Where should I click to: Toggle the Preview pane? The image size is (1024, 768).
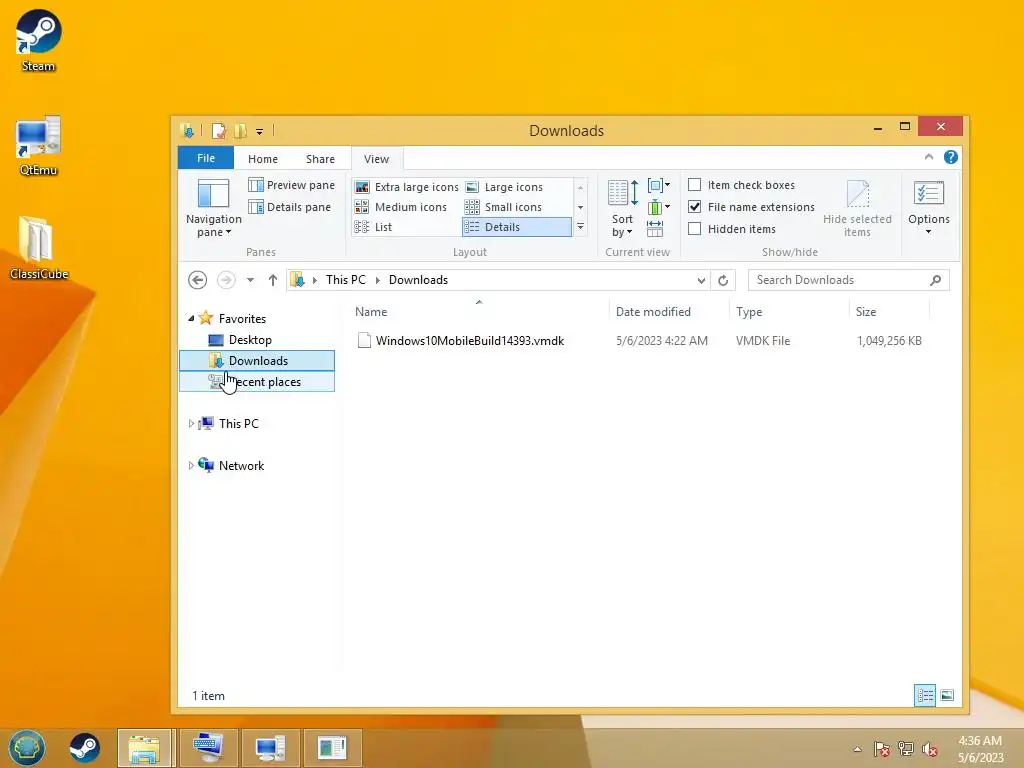[291, 185]
